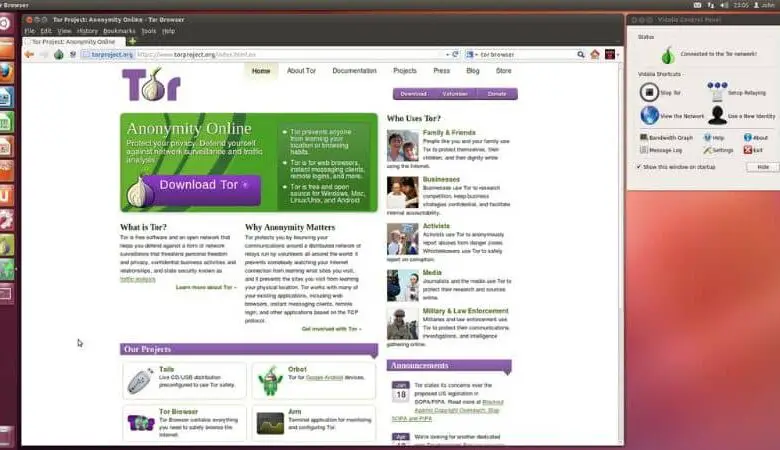
Task: Click the torproject.org site identity badge
Action: pyautogui.click(x=108, y=54)
